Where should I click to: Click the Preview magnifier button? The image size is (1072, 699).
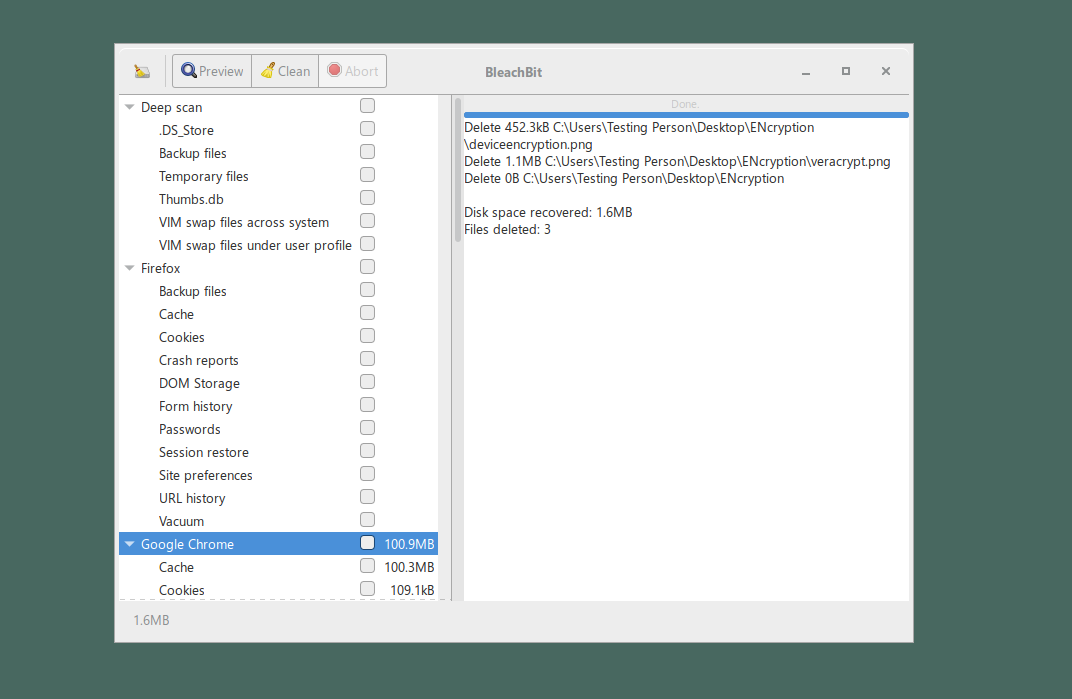click(212, 71)
